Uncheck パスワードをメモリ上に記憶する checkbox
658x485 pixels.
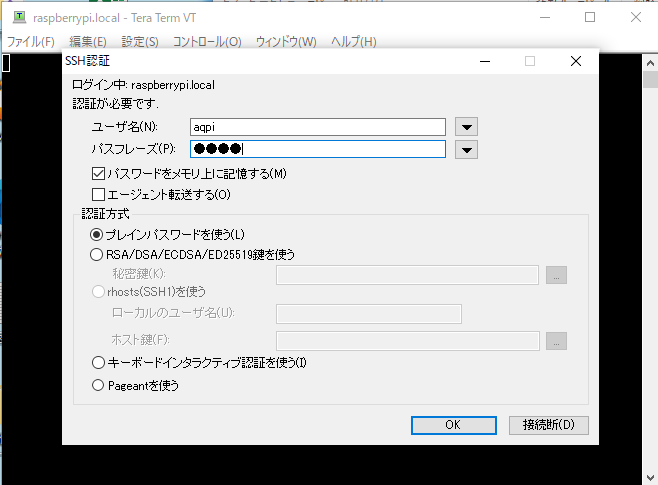pyautogui.click(x=98, y=173)
